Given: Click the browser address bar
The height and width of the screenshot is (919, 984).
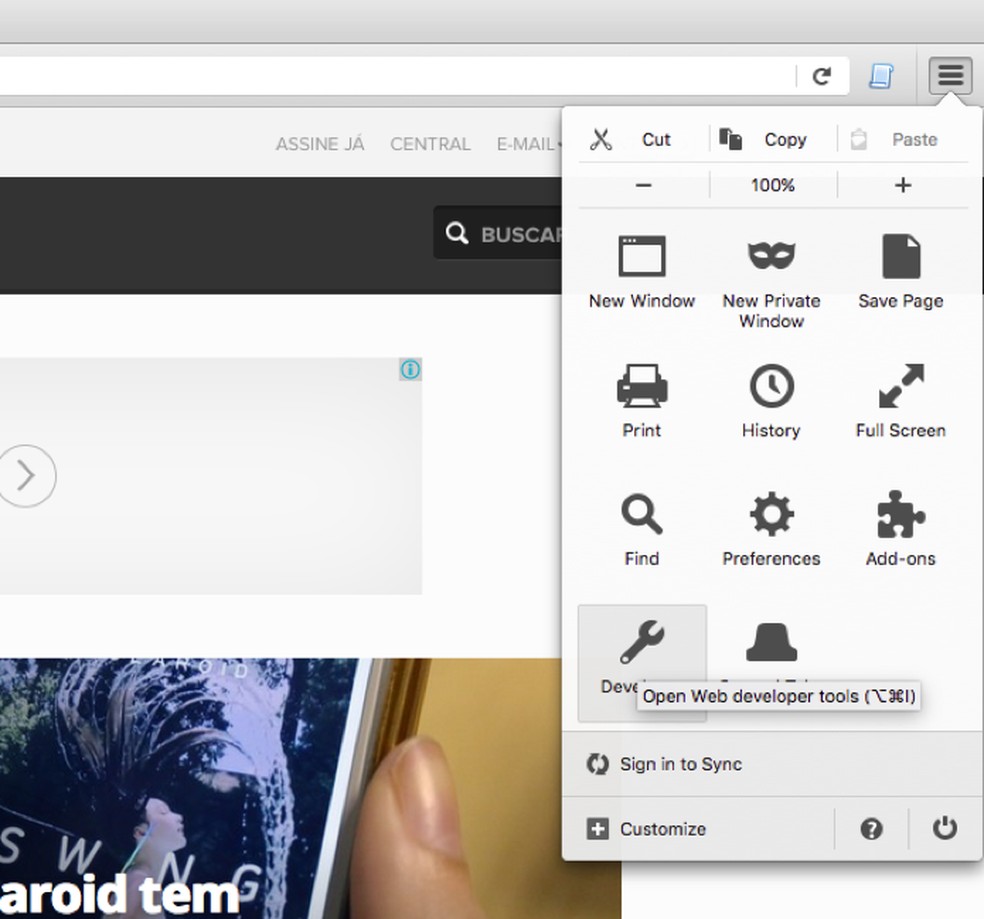Looking at the screenshot, I should point(395,76).
